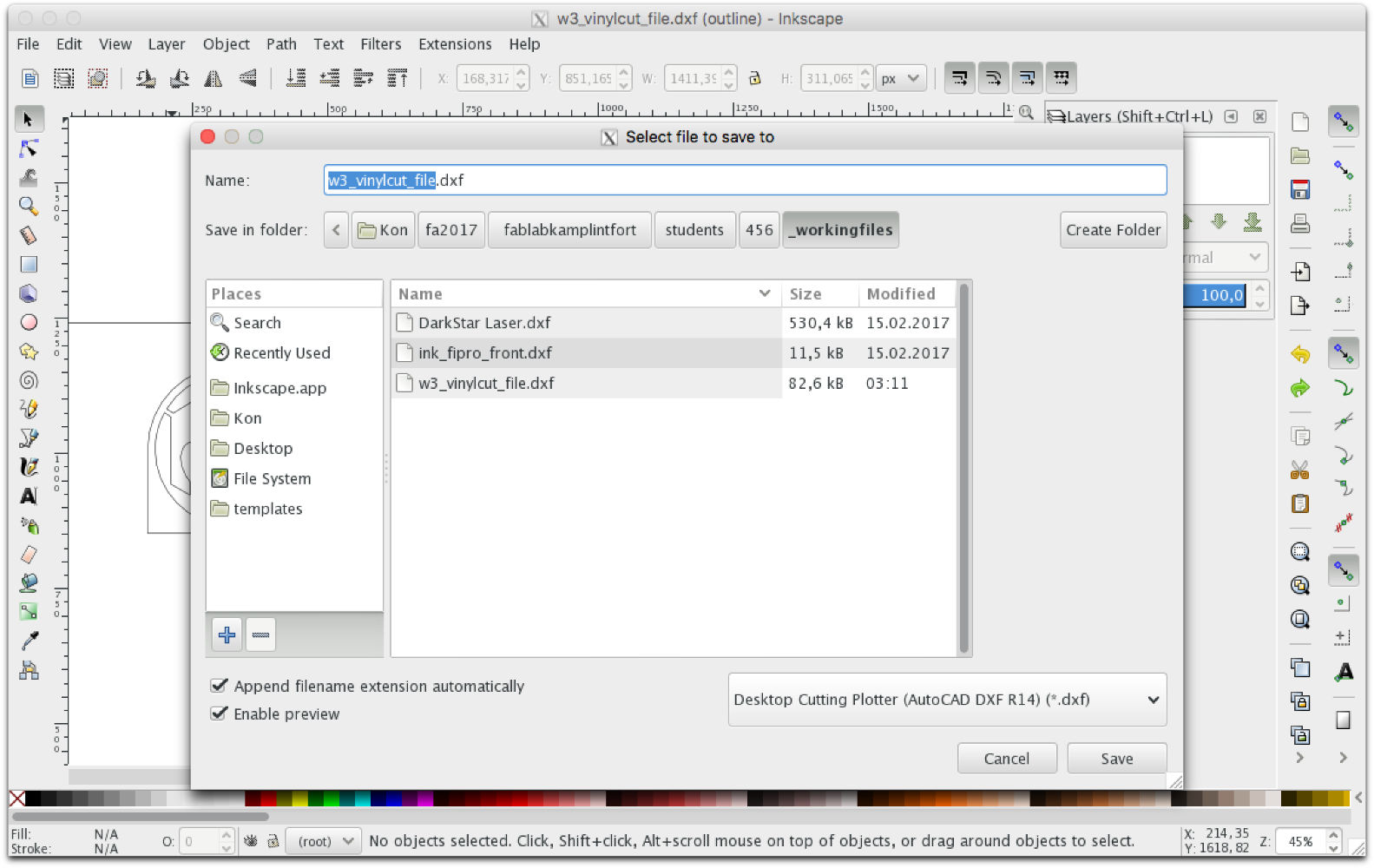Open the DXF file type dropdown
This screenshot has height=868, width=1374.
tap(947, 700)
